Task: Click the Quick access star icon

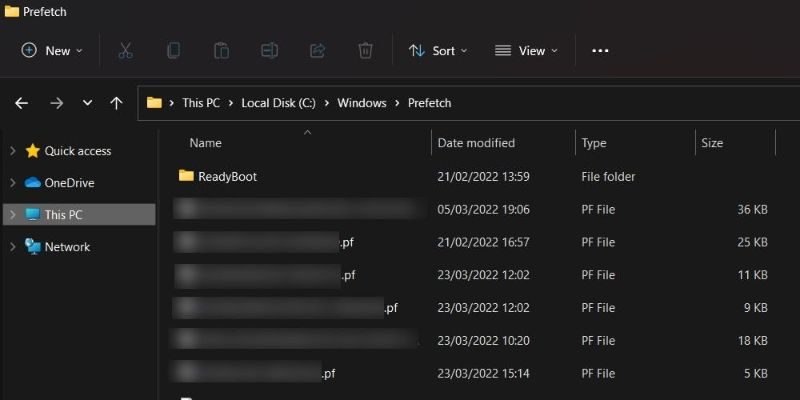Action: [33, 151]
